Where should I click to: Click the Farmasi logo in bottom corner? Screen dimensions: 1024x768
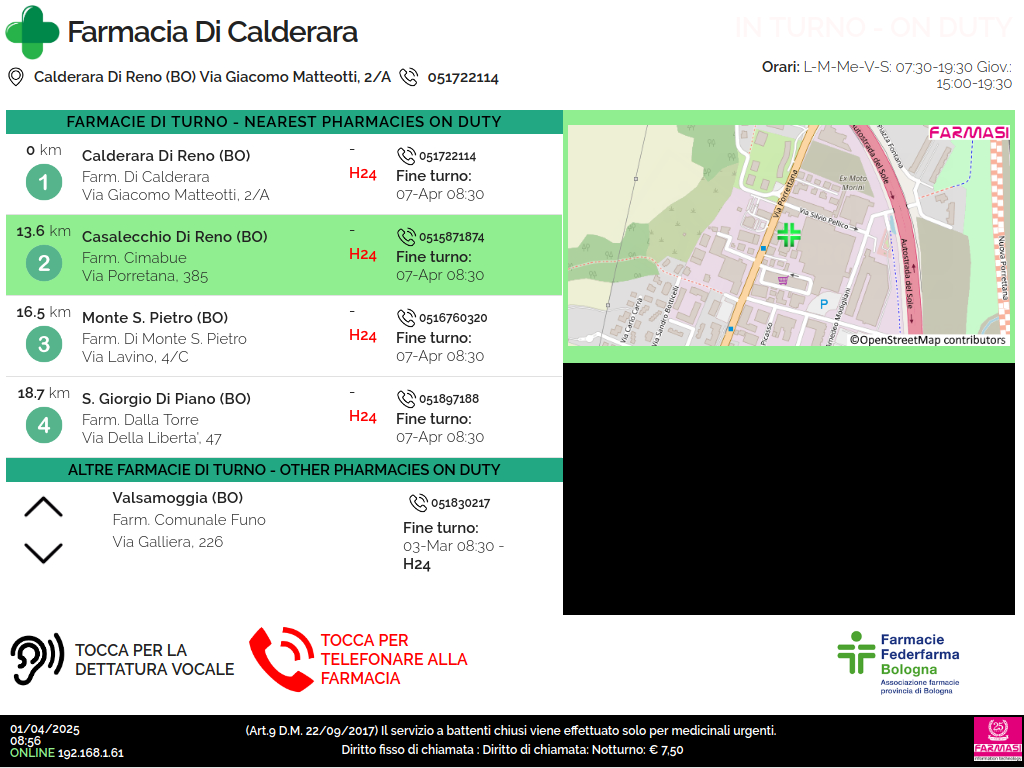[996, 740]
